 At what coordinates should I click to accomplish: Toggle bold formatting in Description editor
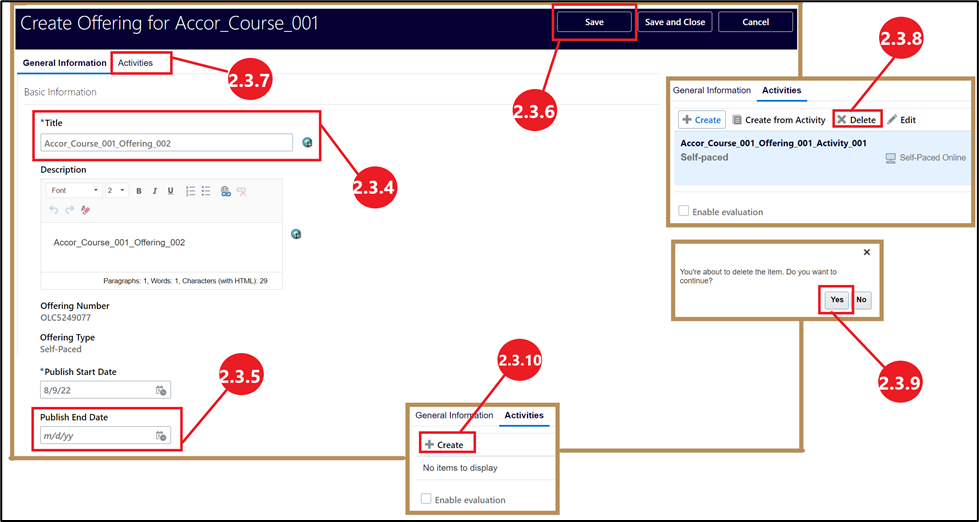(x=139, y=191)
